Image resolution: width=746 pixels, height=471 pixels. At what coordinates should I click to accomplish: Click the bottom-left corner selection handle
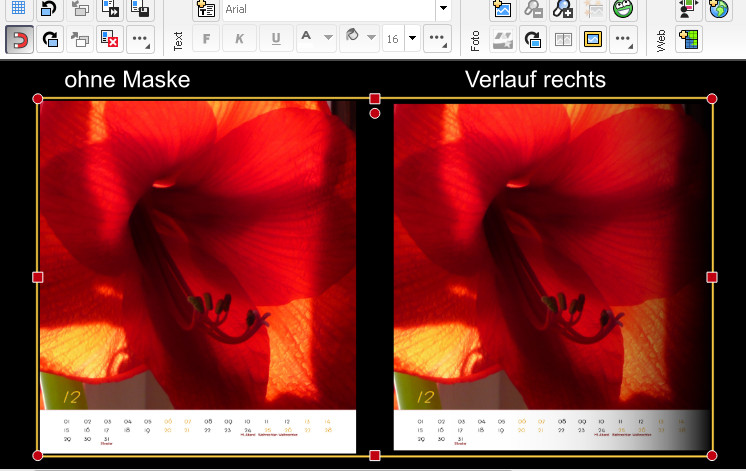(38, 456)
